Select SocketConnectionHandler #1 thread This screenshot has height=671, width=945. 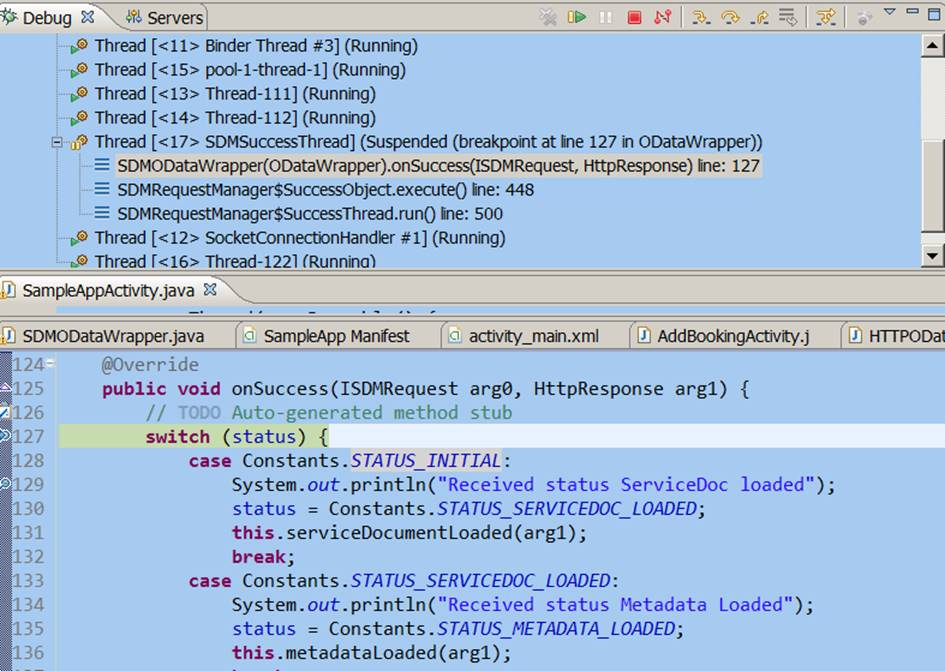coord(300,238)
